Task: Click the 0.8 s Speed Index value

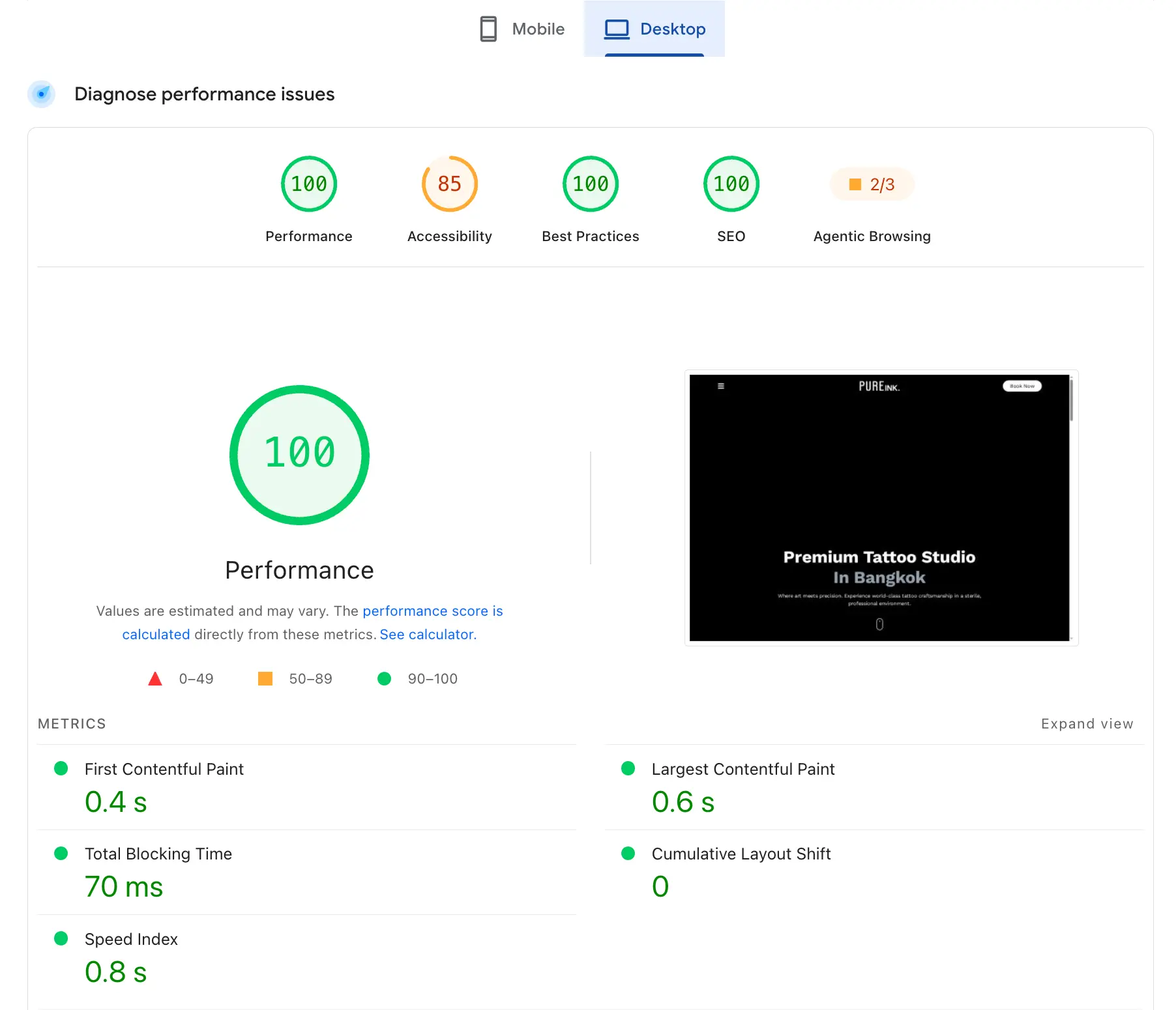Action: click(116, 972)
